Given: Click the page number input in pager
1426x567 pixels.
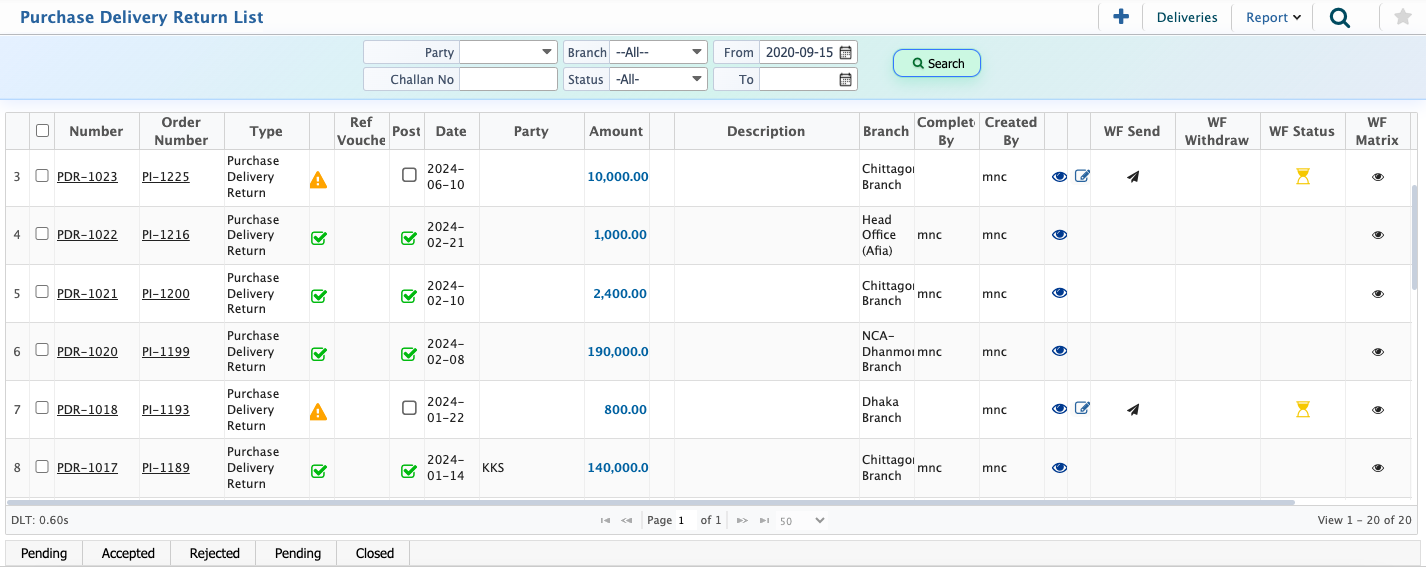Looking at the screenshot, I should coord(685,520).
